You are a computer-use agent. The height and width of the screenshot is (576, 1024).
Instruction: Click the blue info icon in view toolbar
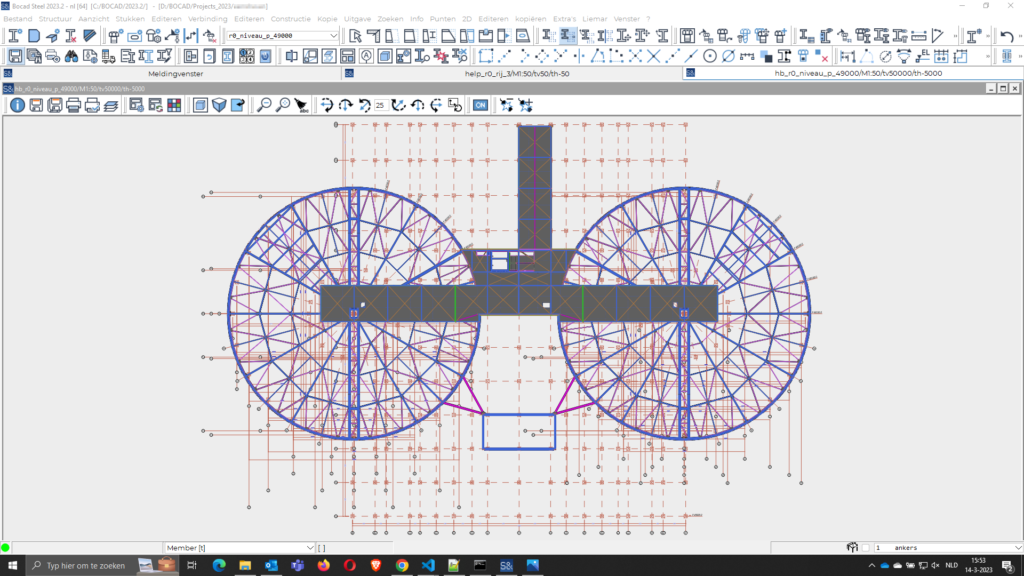click(x=17, y=105)
